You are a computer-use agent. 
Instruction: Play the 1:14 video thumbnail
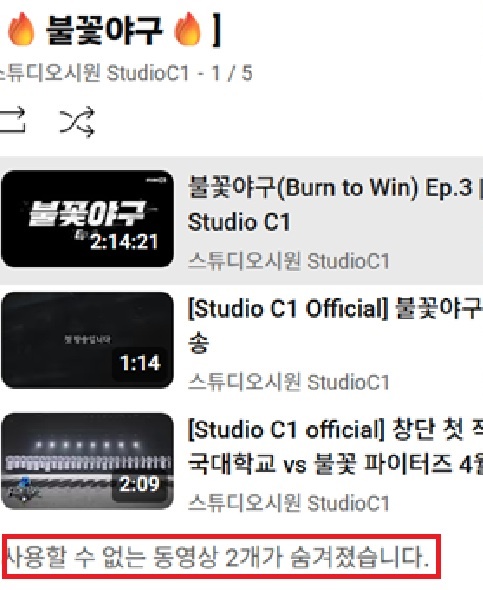pos(87,340)
